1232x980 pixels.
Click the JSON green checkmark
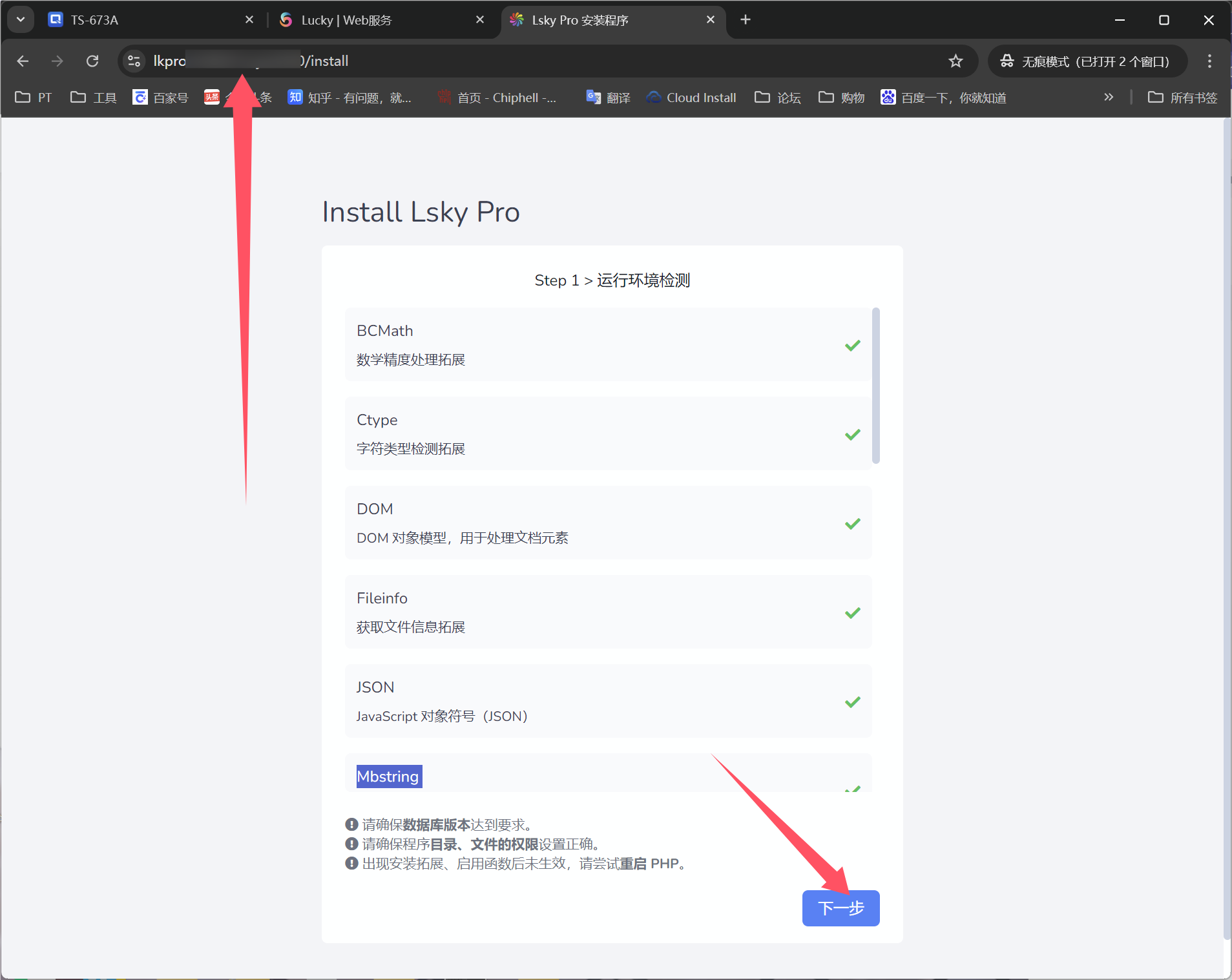(853, 702)
